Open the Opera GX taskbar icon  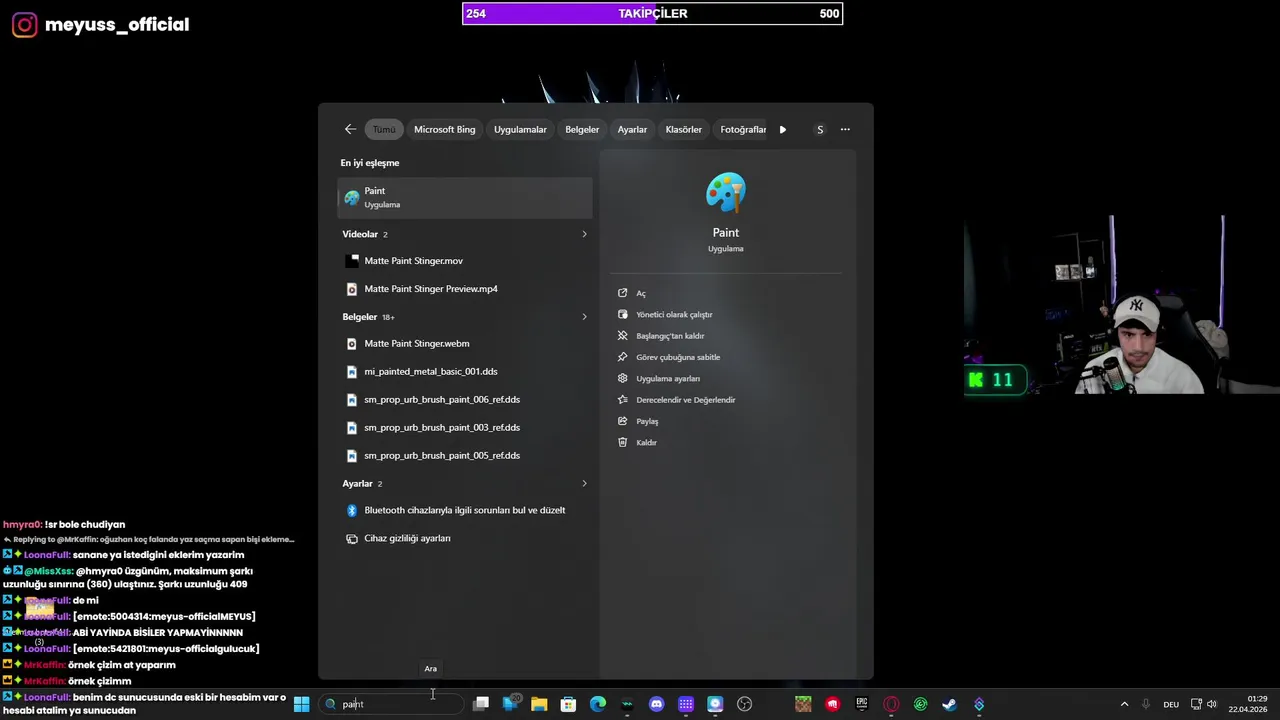[891, 704]
